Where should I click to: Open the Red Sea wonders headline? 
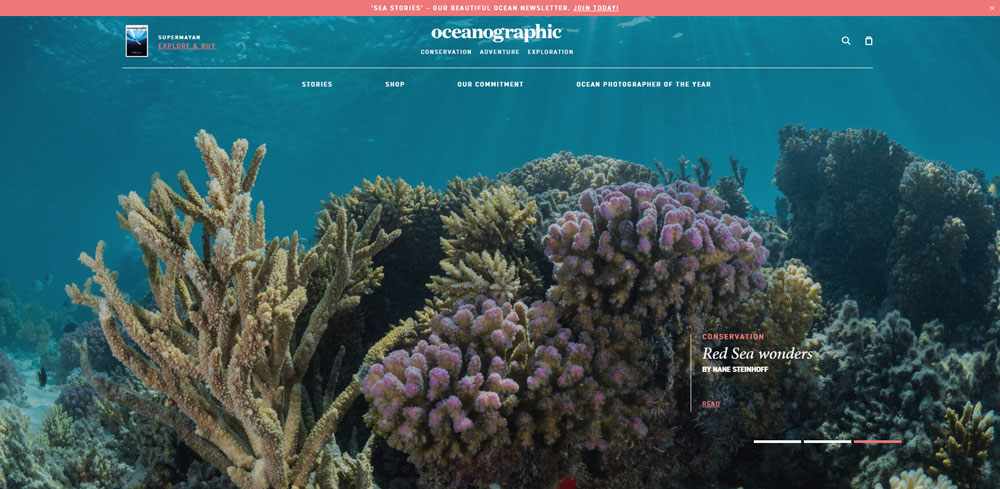[x=758, y=353]
